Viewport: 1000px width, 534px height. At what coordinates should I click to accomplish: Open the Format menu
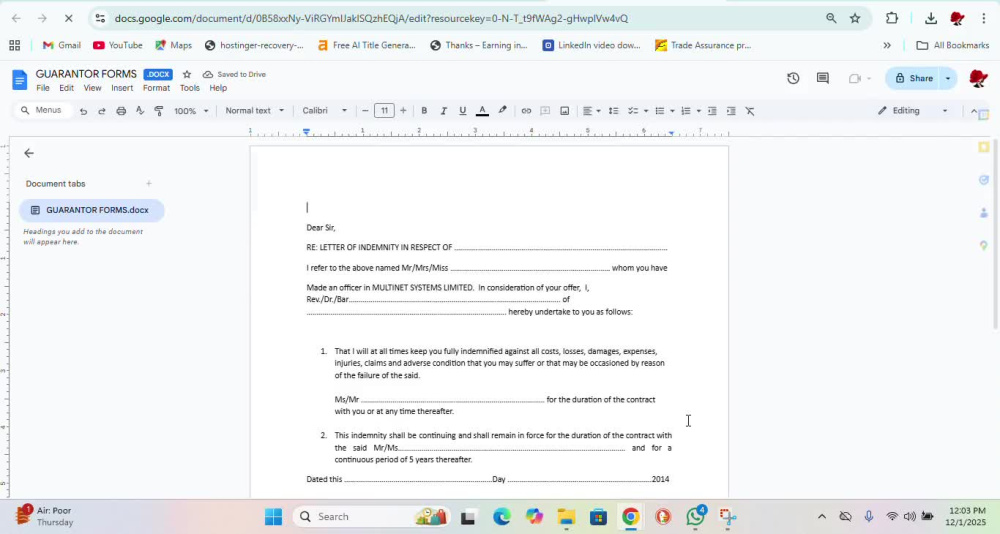tap(156, 88)
